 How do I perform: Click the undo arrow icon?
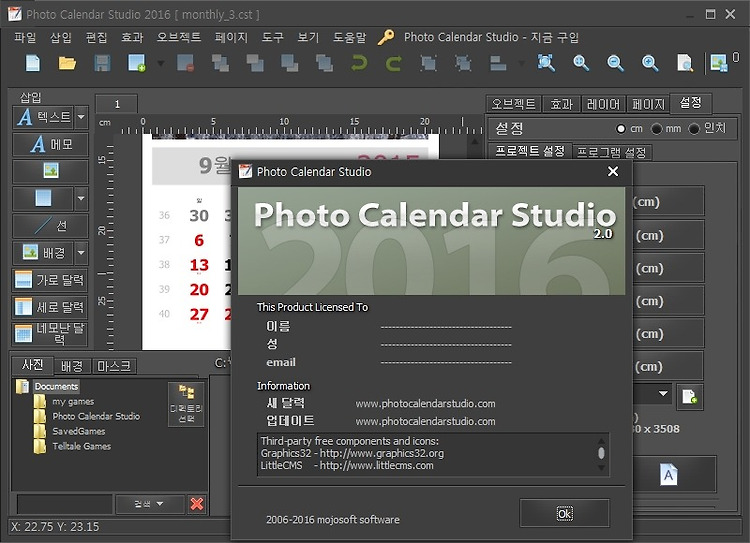pos(359,63)
